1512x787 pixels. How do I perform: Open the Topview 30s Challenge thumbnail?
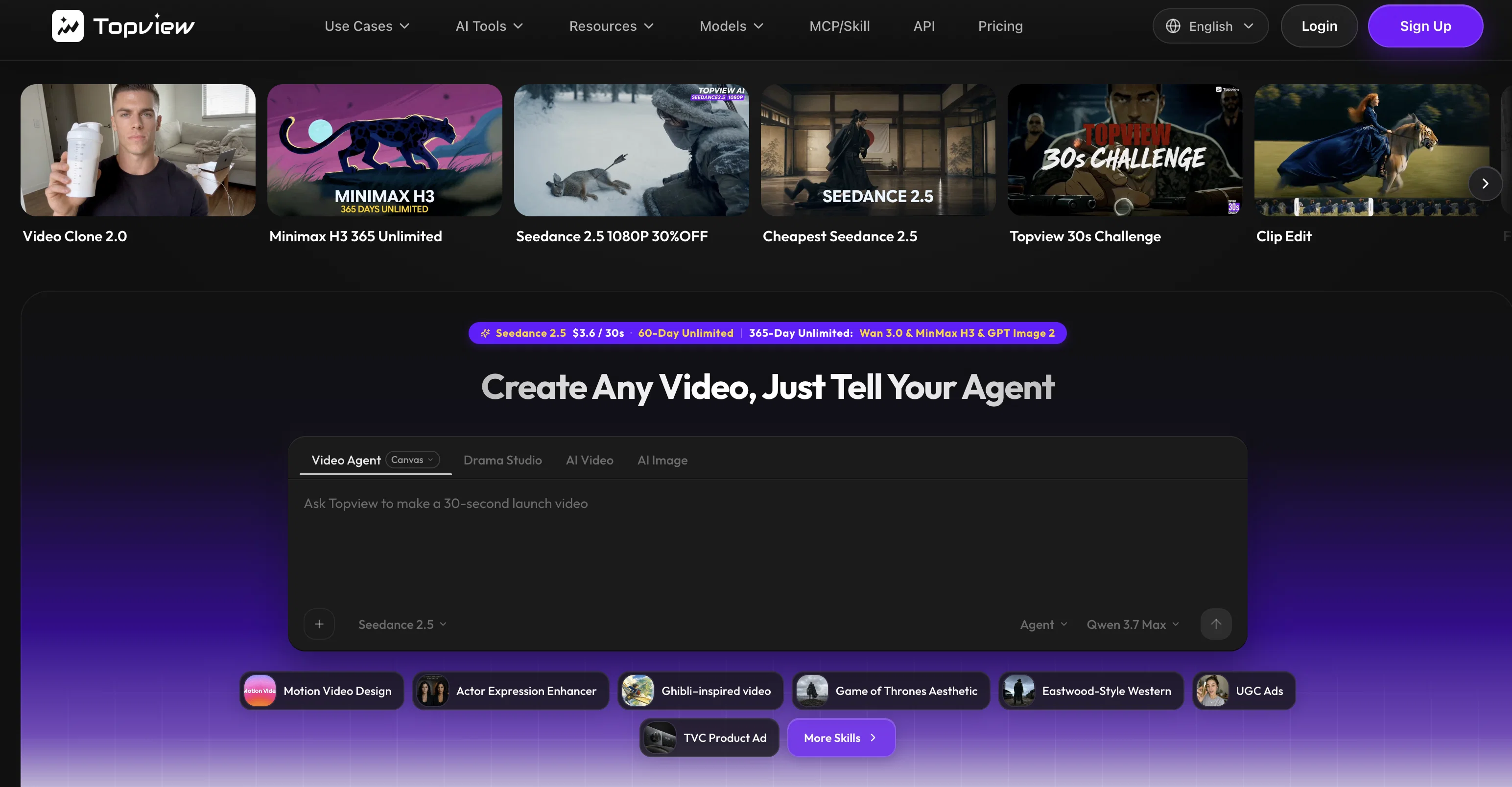coord(1125,150)
